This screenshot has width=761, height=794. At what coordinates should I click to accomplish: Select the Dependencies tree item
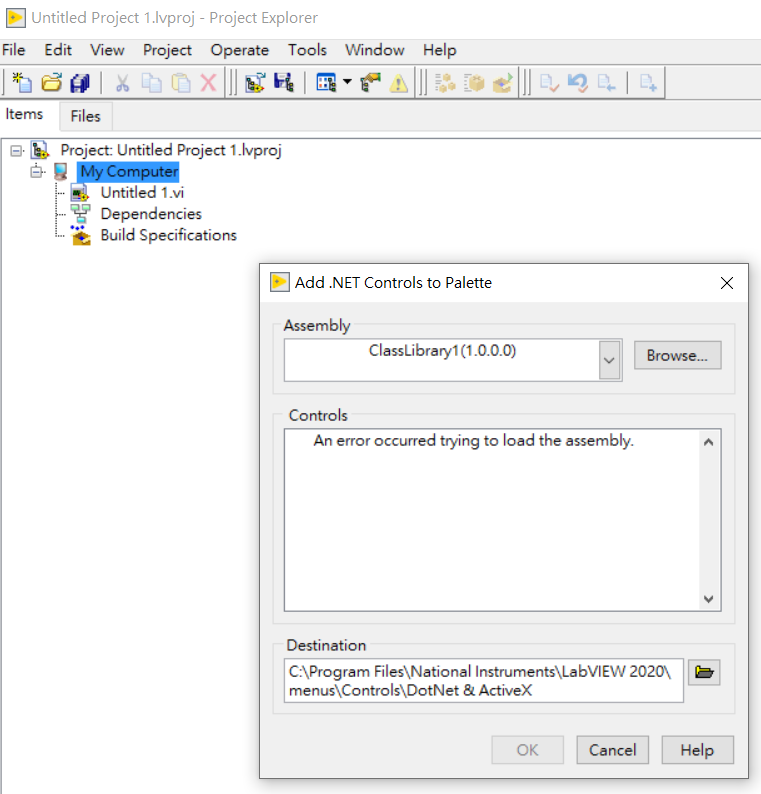coord(151,214)
